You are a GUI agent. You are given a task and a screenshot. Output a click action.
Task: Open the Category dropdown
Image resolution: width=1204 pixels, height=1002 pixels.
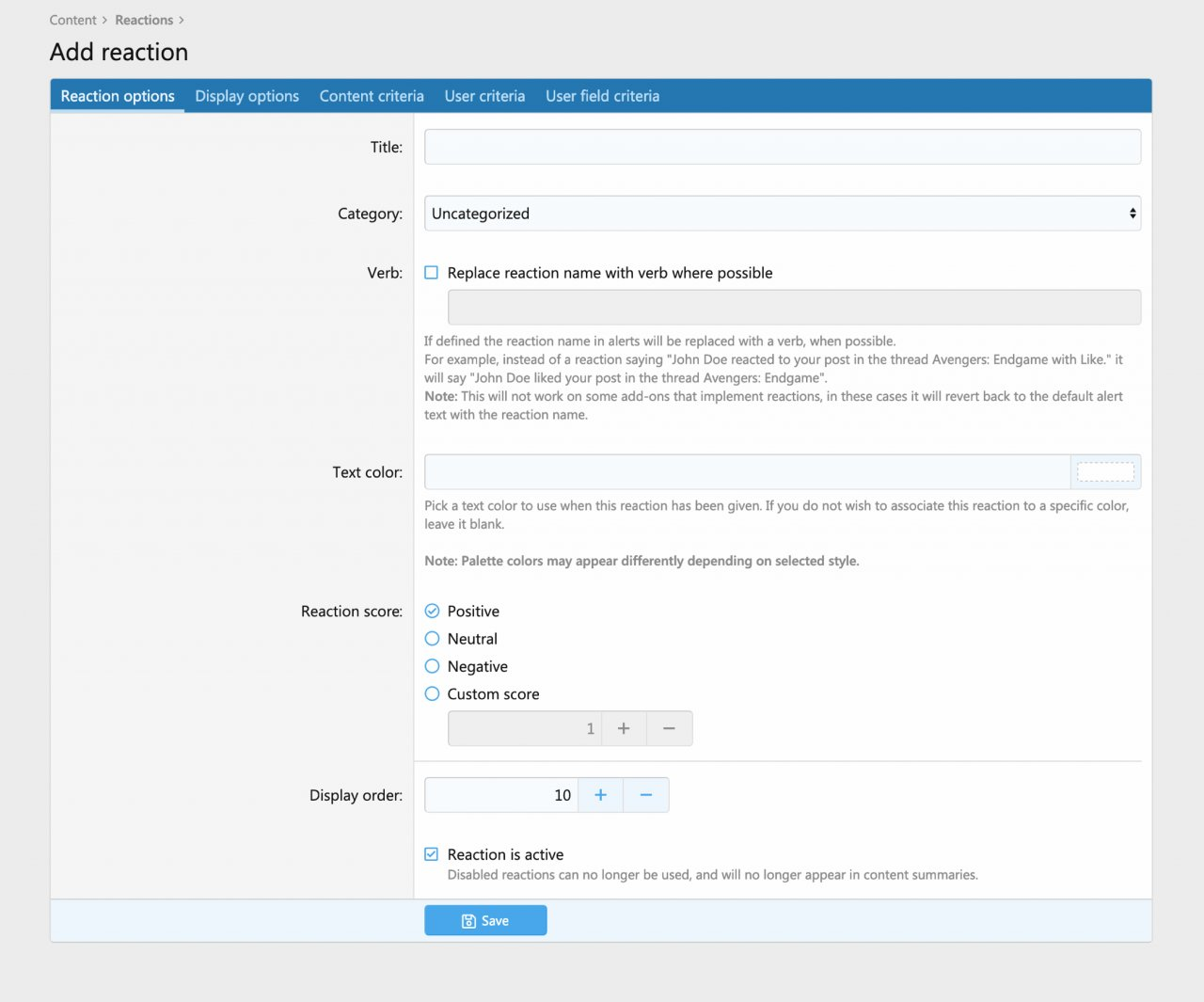[782, 214]
